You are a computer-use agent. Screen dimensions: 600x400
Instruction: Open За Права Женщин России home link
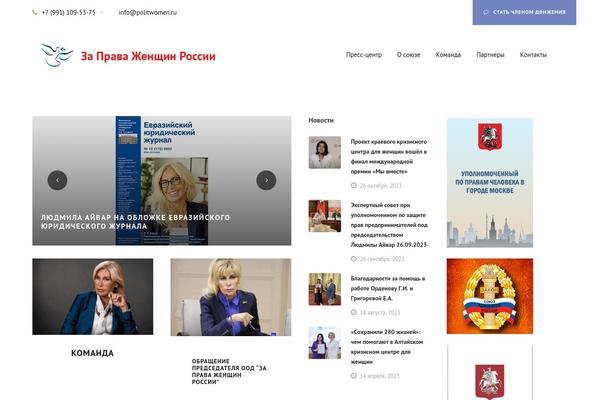coord(148,56)
